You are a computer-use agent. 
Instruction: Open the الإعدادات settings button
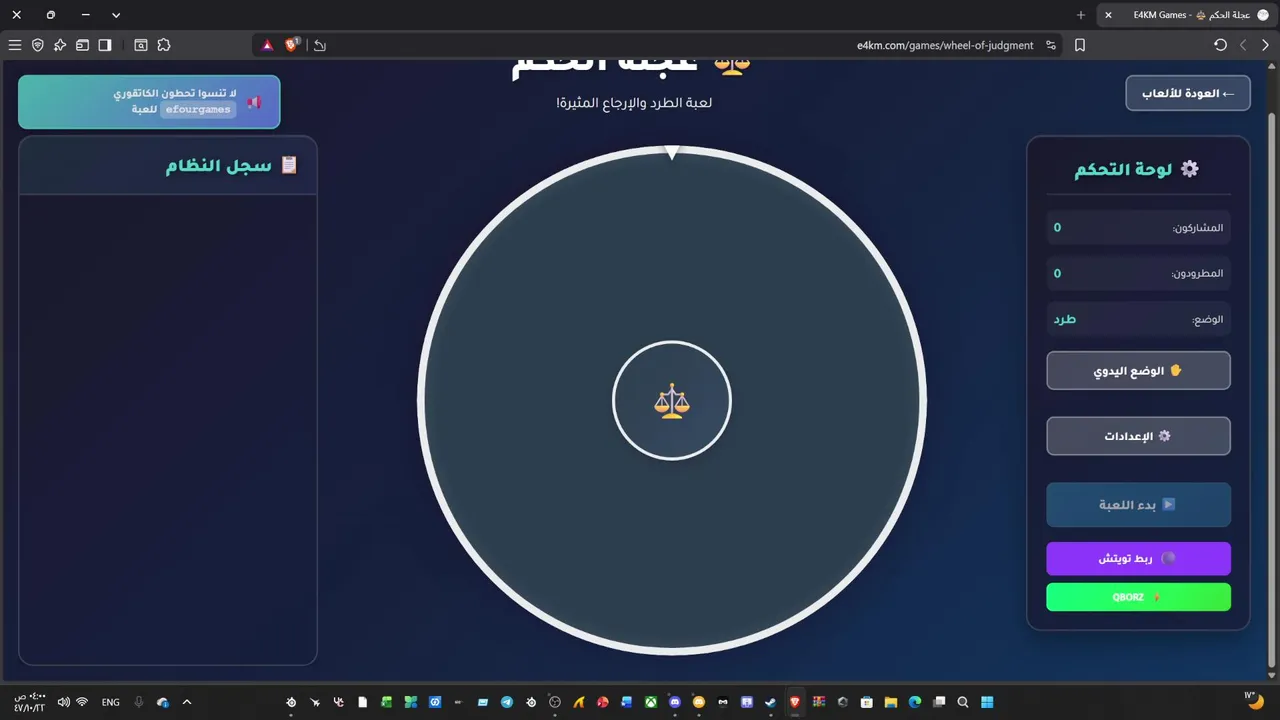coord(1138,436)
